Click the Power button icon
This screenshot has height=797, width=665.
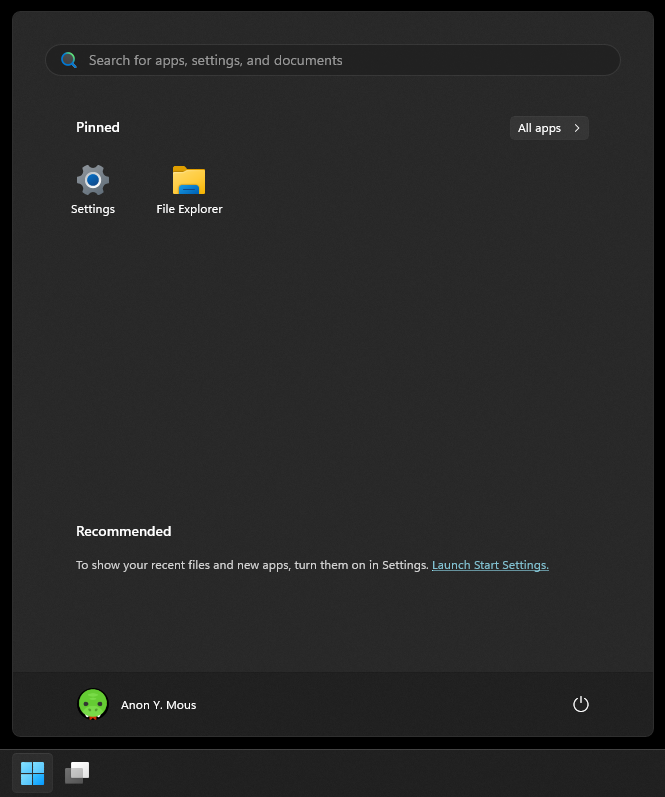(x=581, y=704)
